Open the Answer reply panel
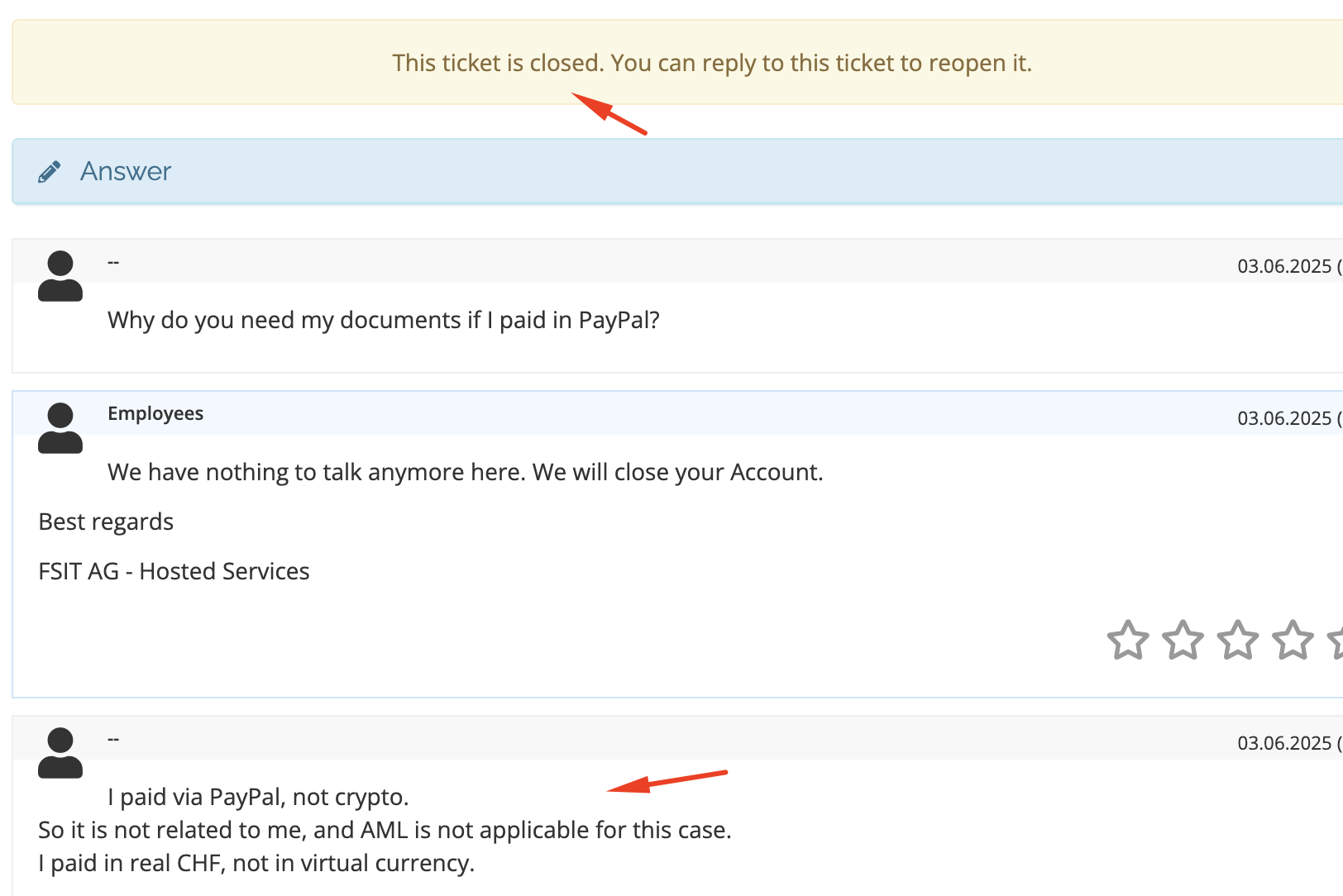 677,171
